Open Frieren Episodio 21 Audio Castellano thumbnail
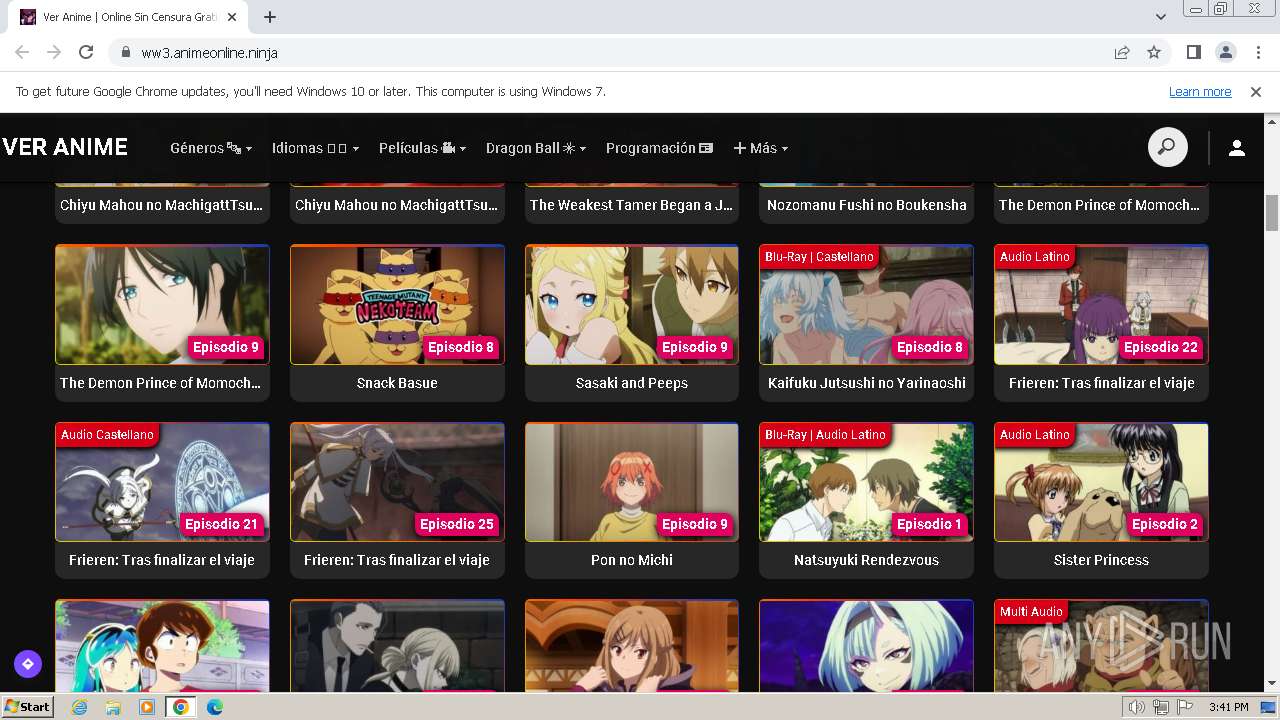 [162, 482]
